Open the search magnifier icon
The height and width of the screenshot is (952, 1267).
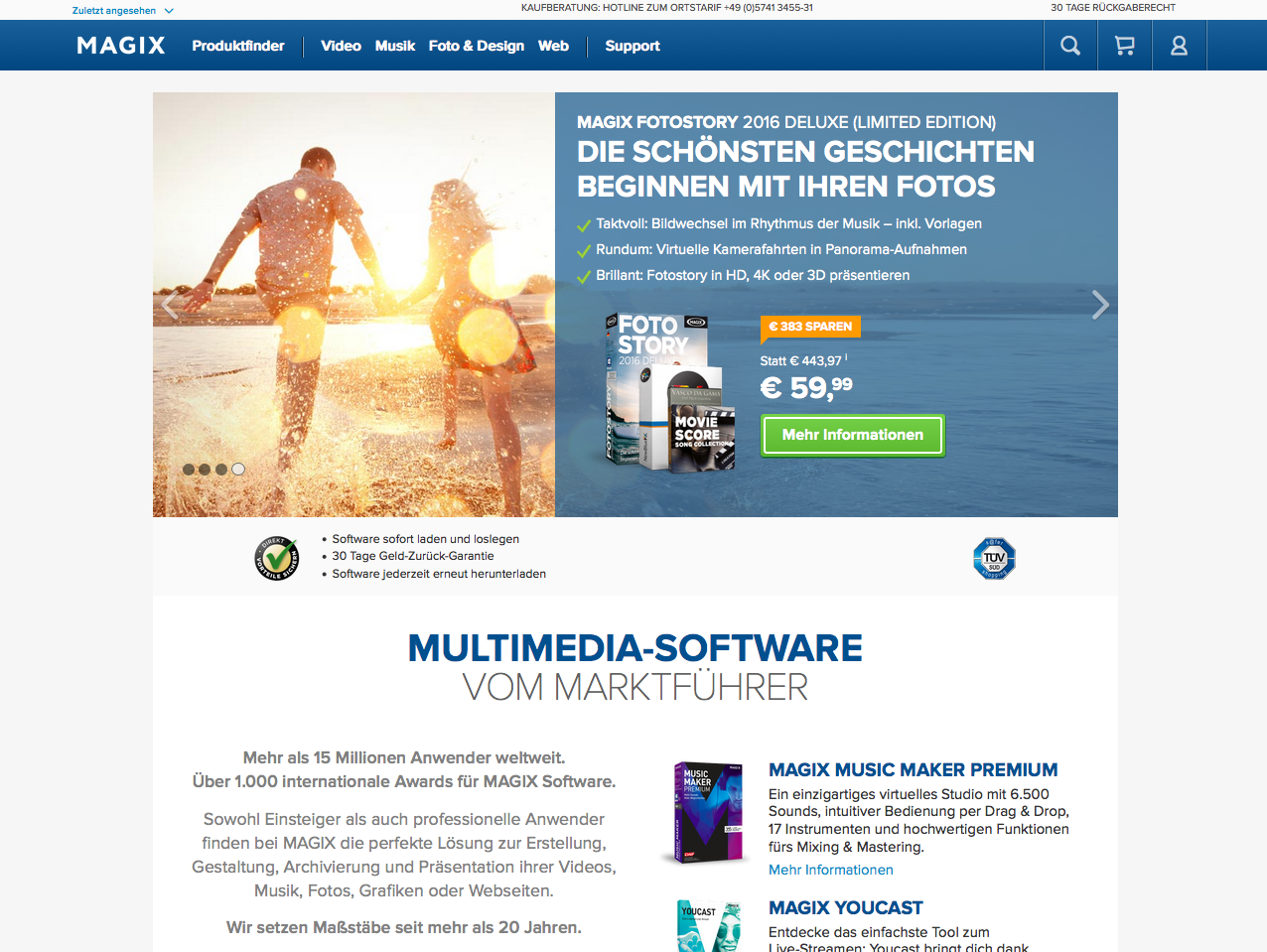(1070, 46)
